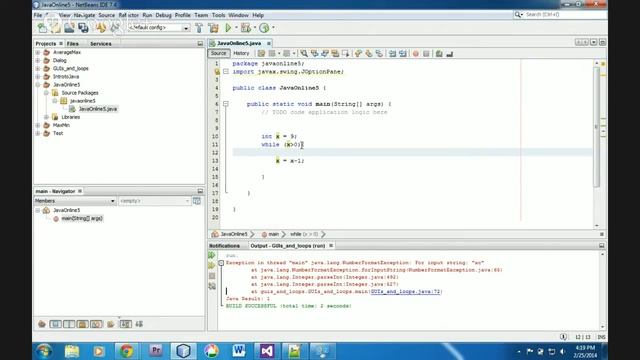This screenshot has width=640, height=360.
Task: Expand the Libraries folder node
Action: pyautogui.click(x=46, y=117)
